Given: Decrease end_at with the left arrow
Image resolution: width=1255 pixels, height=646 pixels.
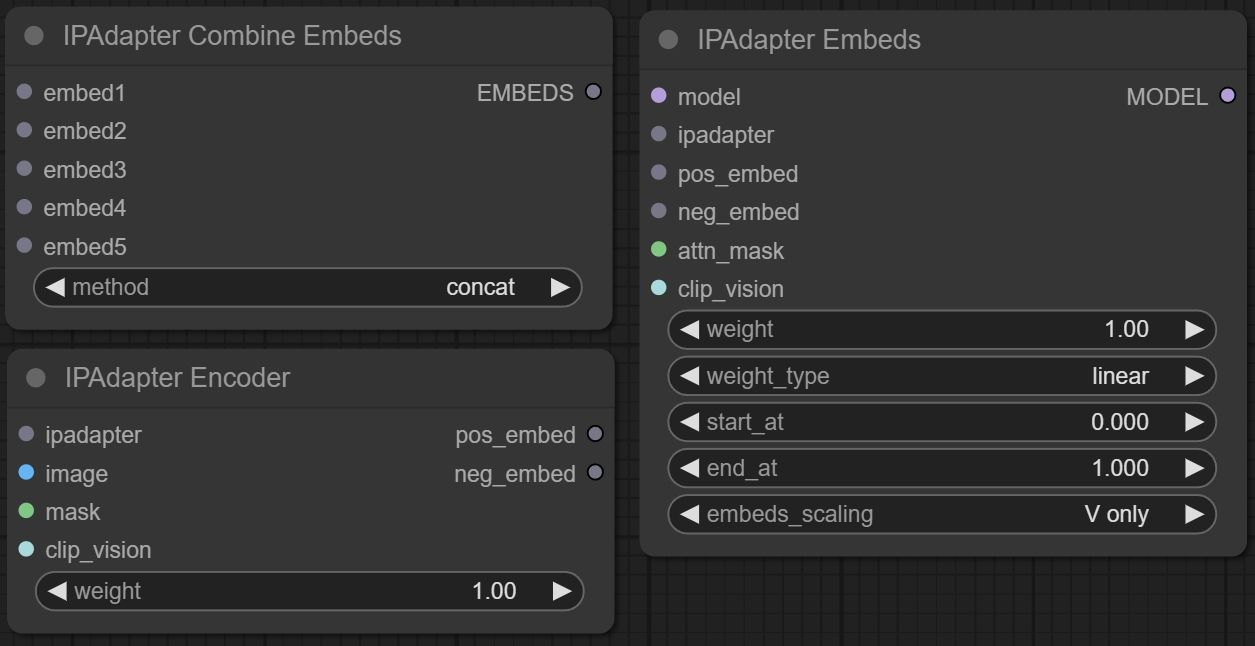Looking at the screenshot, I should pos(689,468).
